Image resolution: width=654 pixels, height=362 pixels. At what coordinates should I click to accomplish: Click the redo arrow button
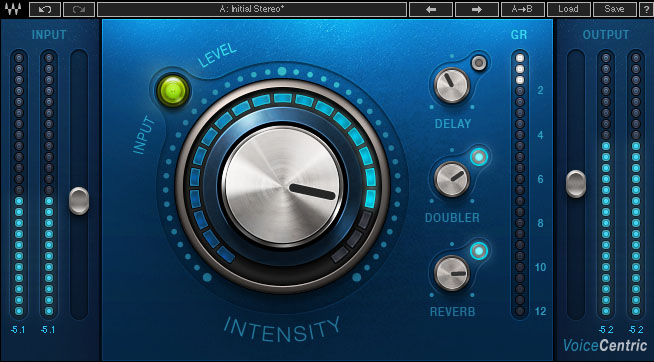[x=79, y=9]
